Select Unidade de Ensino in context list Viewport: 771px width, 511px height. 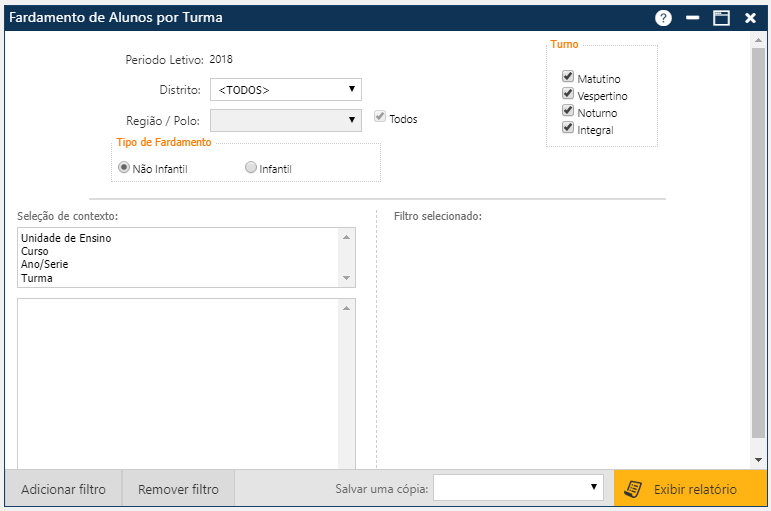point(66,238)
